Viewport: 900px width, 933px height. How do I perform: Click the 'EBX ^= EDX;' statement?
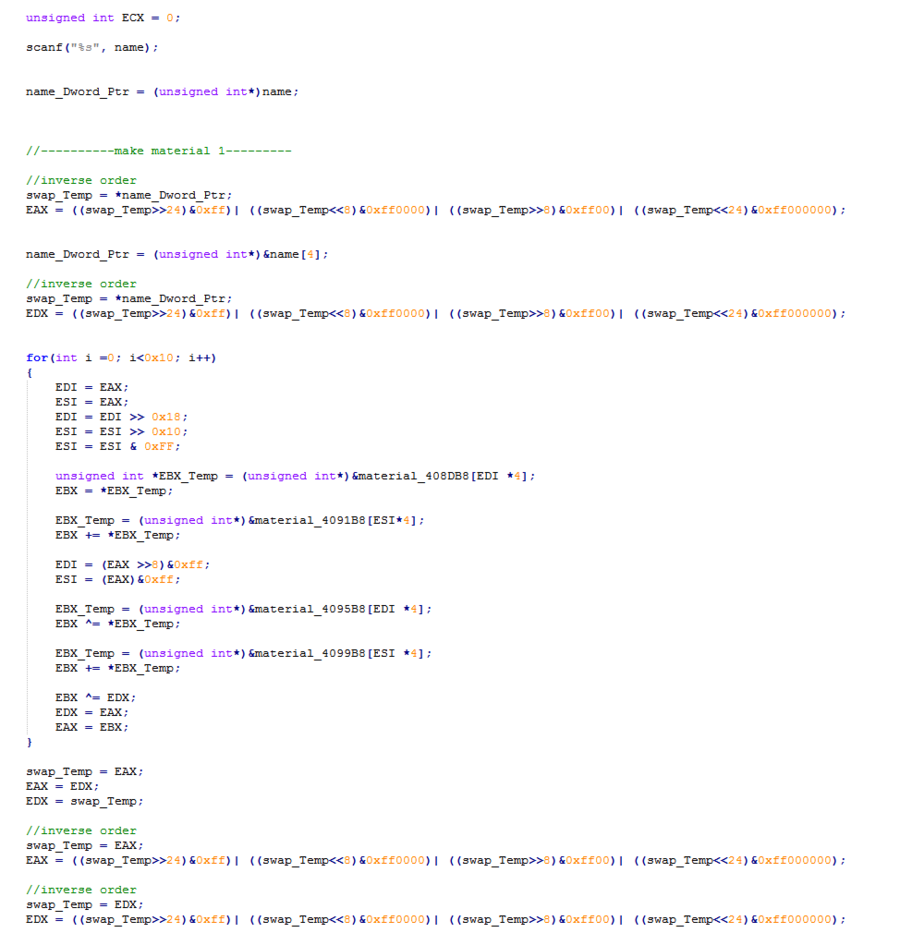tap(95, 697)
